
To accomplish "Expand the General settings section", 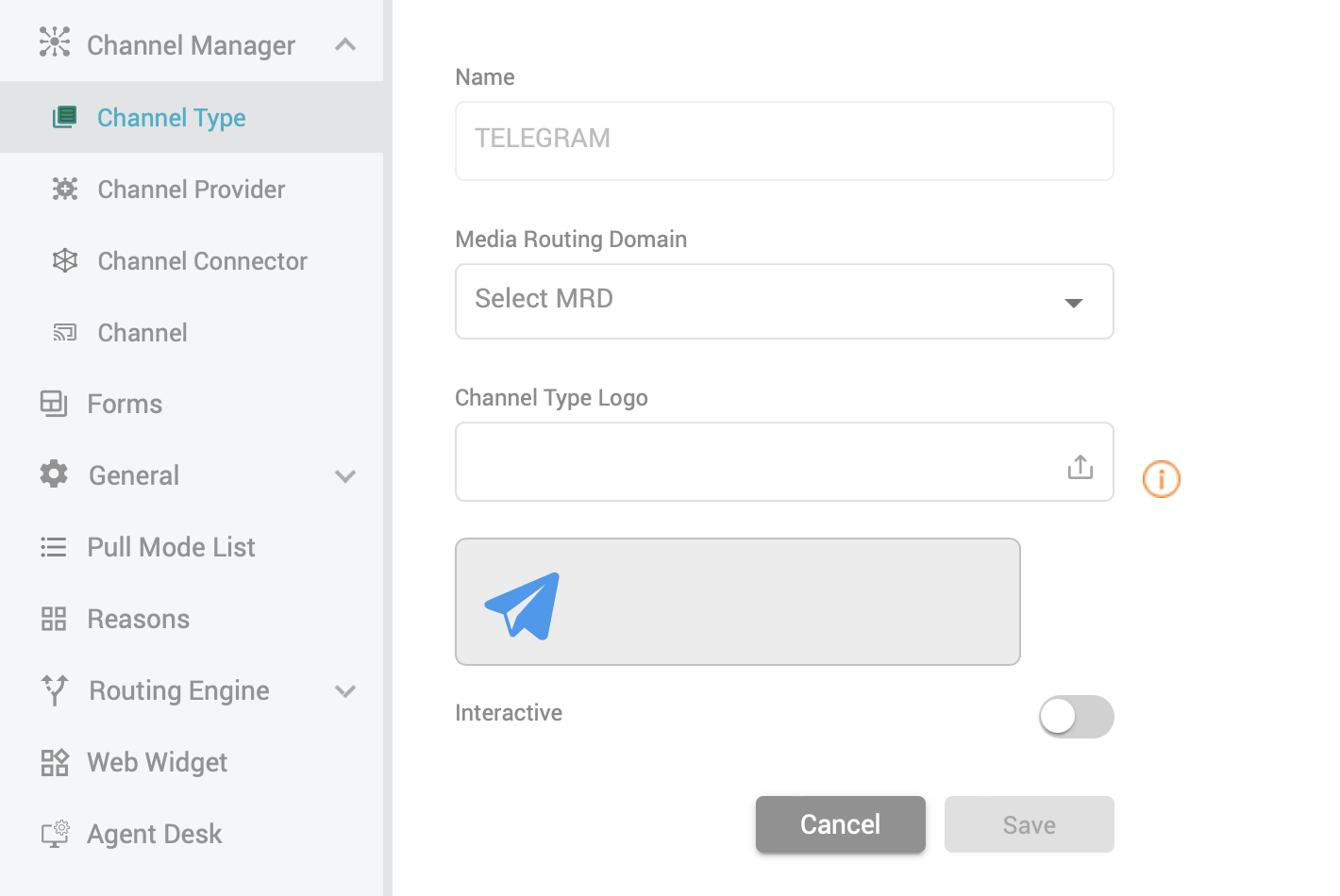I will coord(345,475).
